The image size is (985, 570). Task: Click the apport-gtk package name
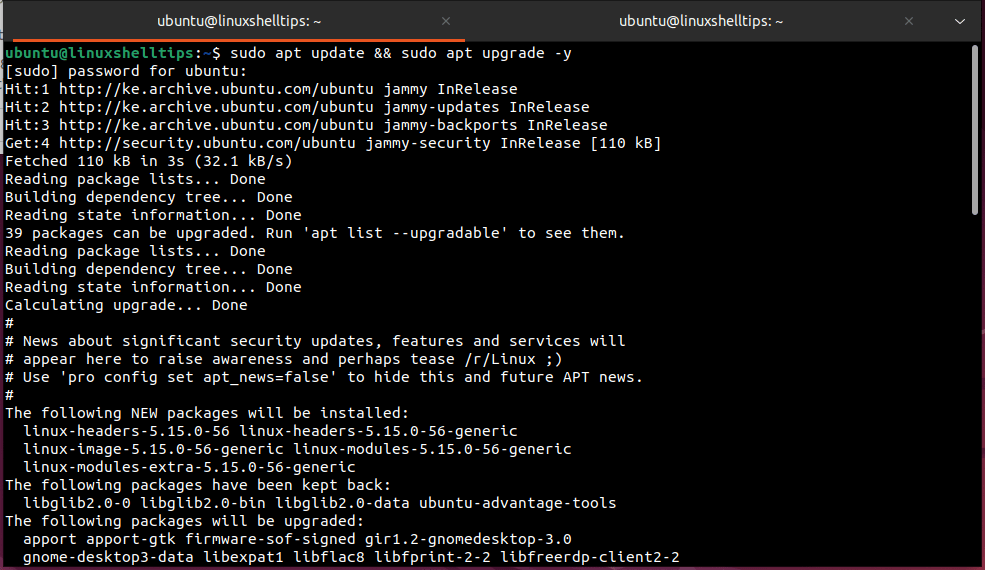click(131, 539)
